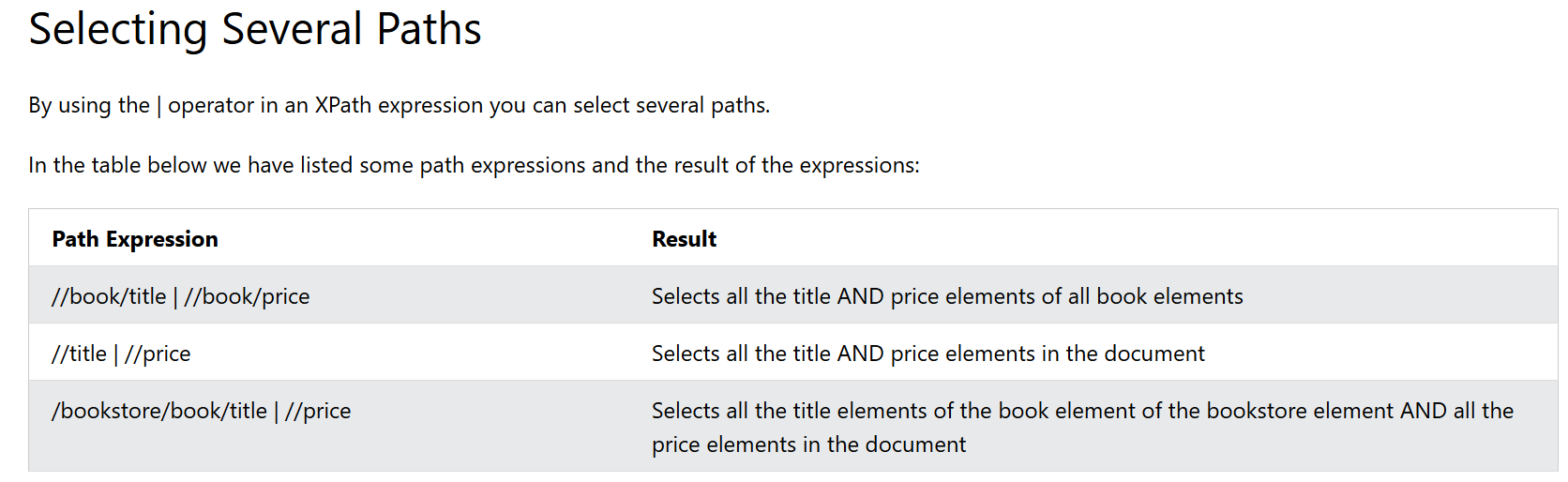Screen dimensions: 1568x482
Task: Click the result ending "of all book elements"
Action: coord(947,296)
